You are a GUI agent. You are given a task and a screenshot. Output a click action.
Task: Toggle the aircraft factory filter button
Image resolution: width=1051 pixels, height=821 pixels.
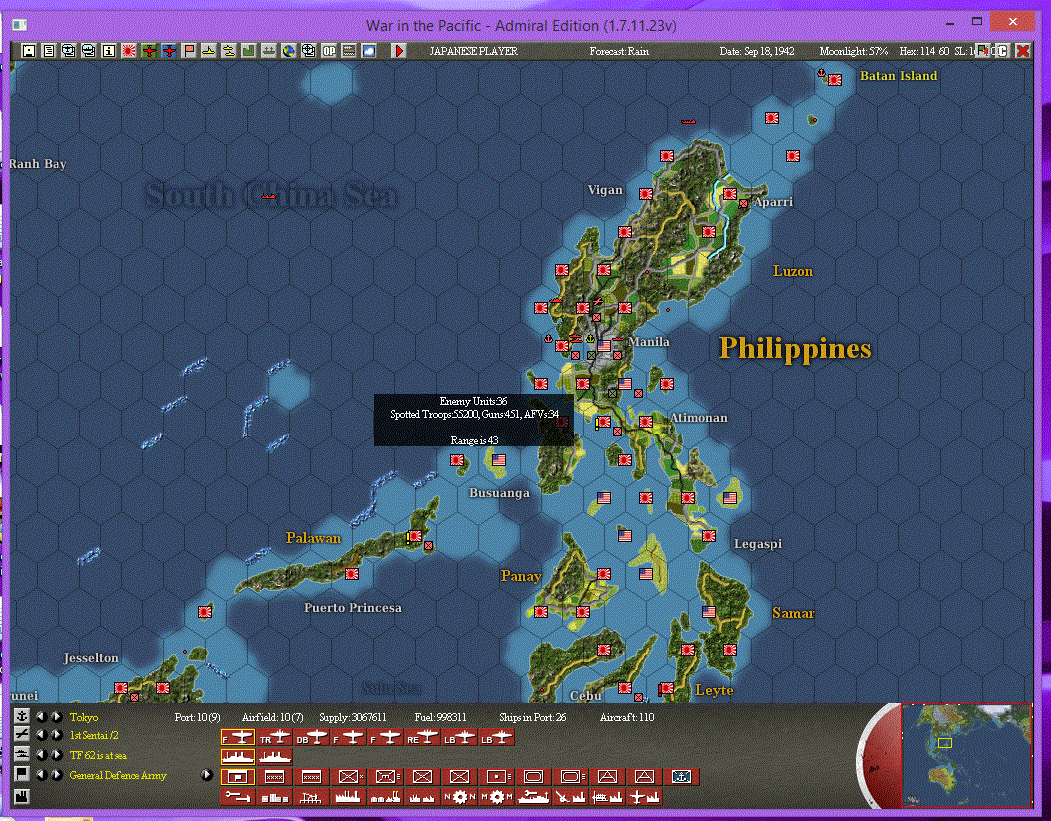point(644,797)
